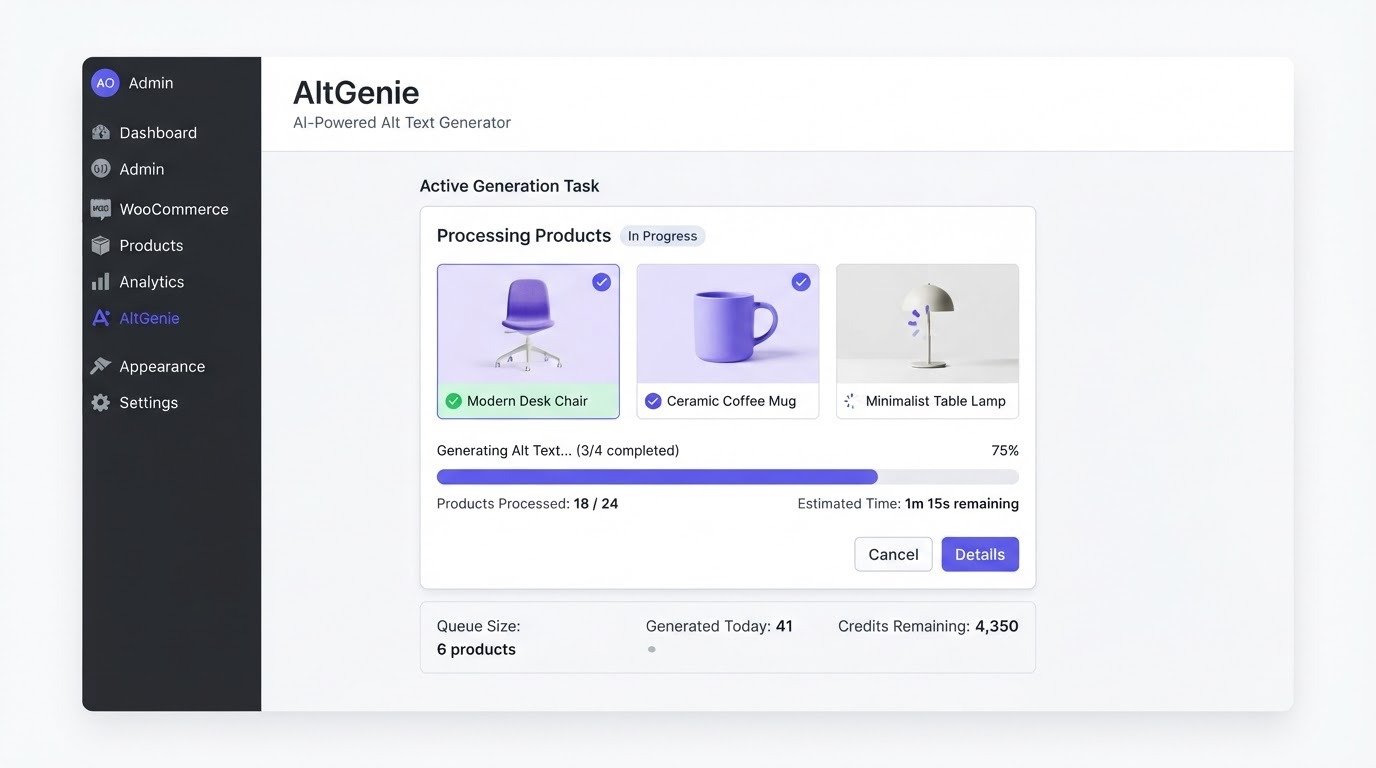Open the WooCommerce menu item
The image size is (1376, 768).
pos(172,209)
